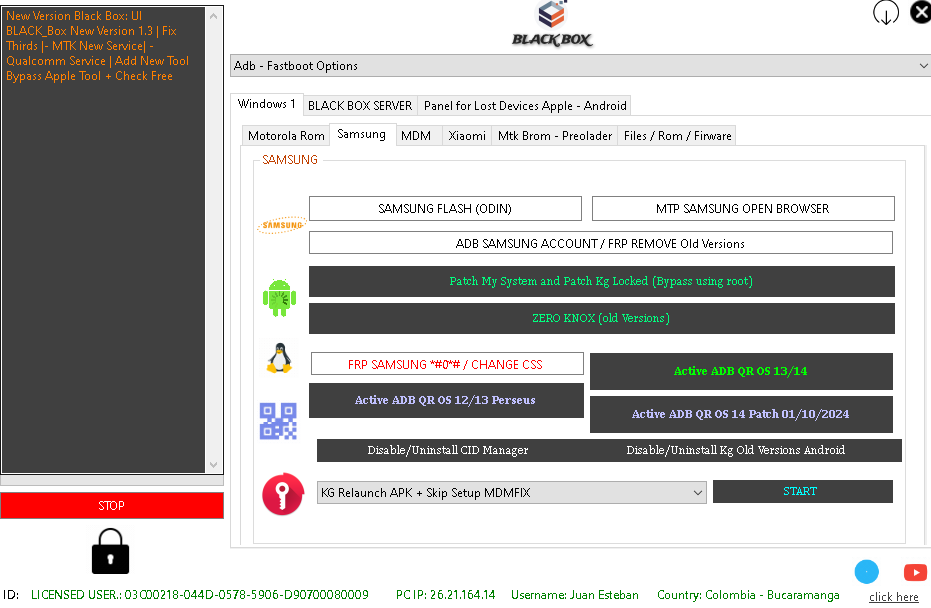
Task: Close the Black Box window
Action: click(921, 12)
